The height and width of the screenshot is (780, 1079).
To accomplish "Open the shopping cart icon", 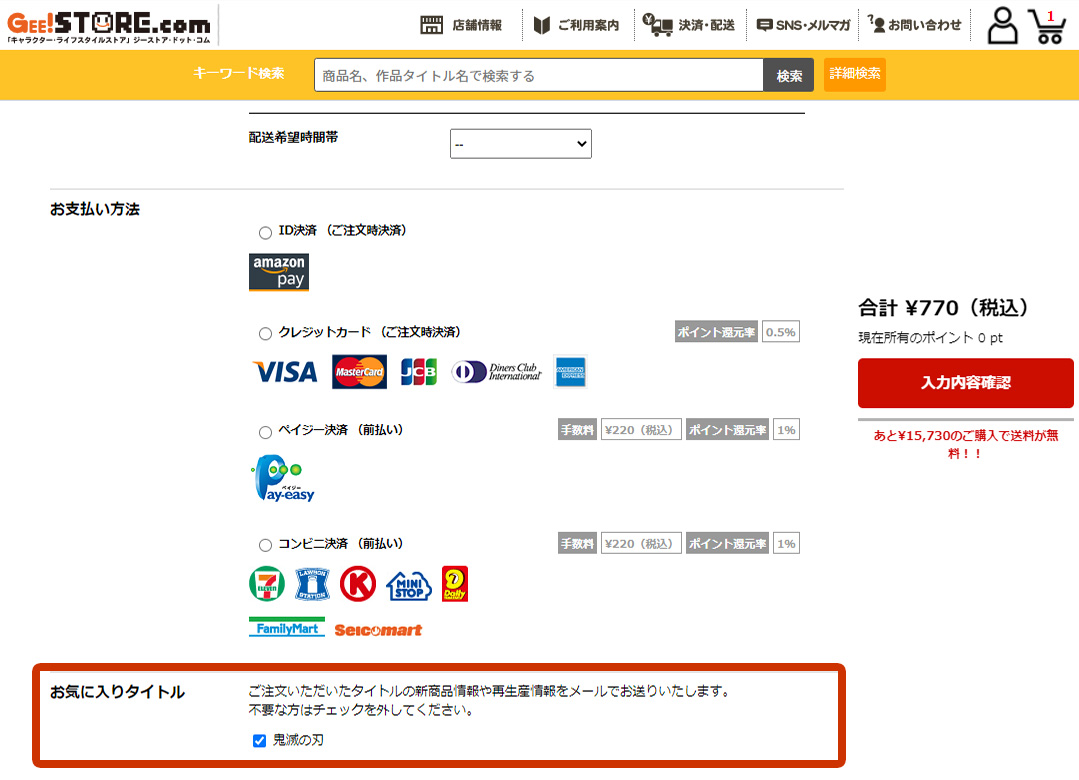I will coord(1047,26).
